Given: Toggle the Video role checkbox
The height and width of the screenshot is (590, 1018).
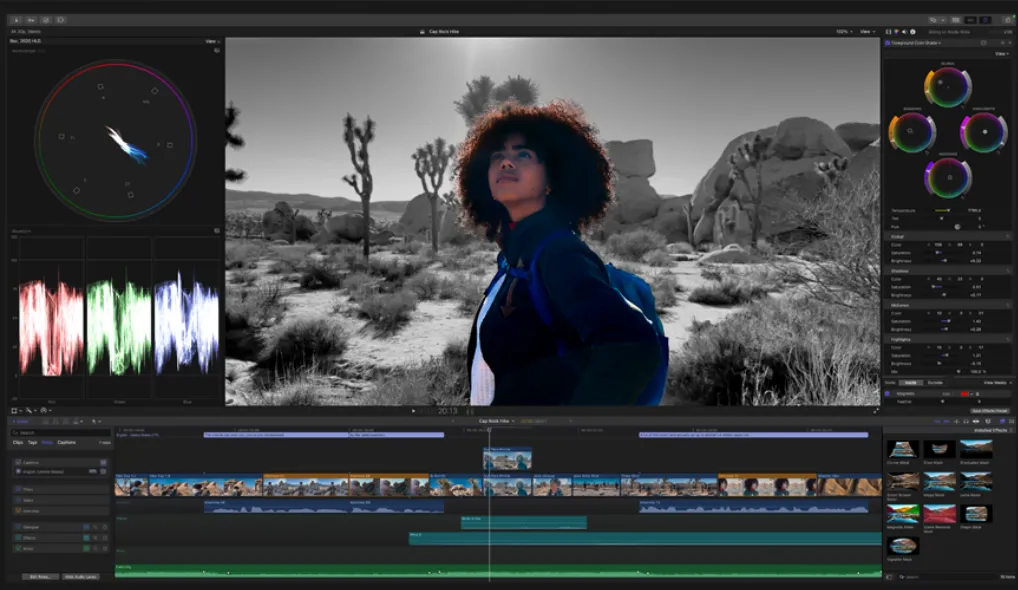Looking at the screenshot, I should click(18, 500).
